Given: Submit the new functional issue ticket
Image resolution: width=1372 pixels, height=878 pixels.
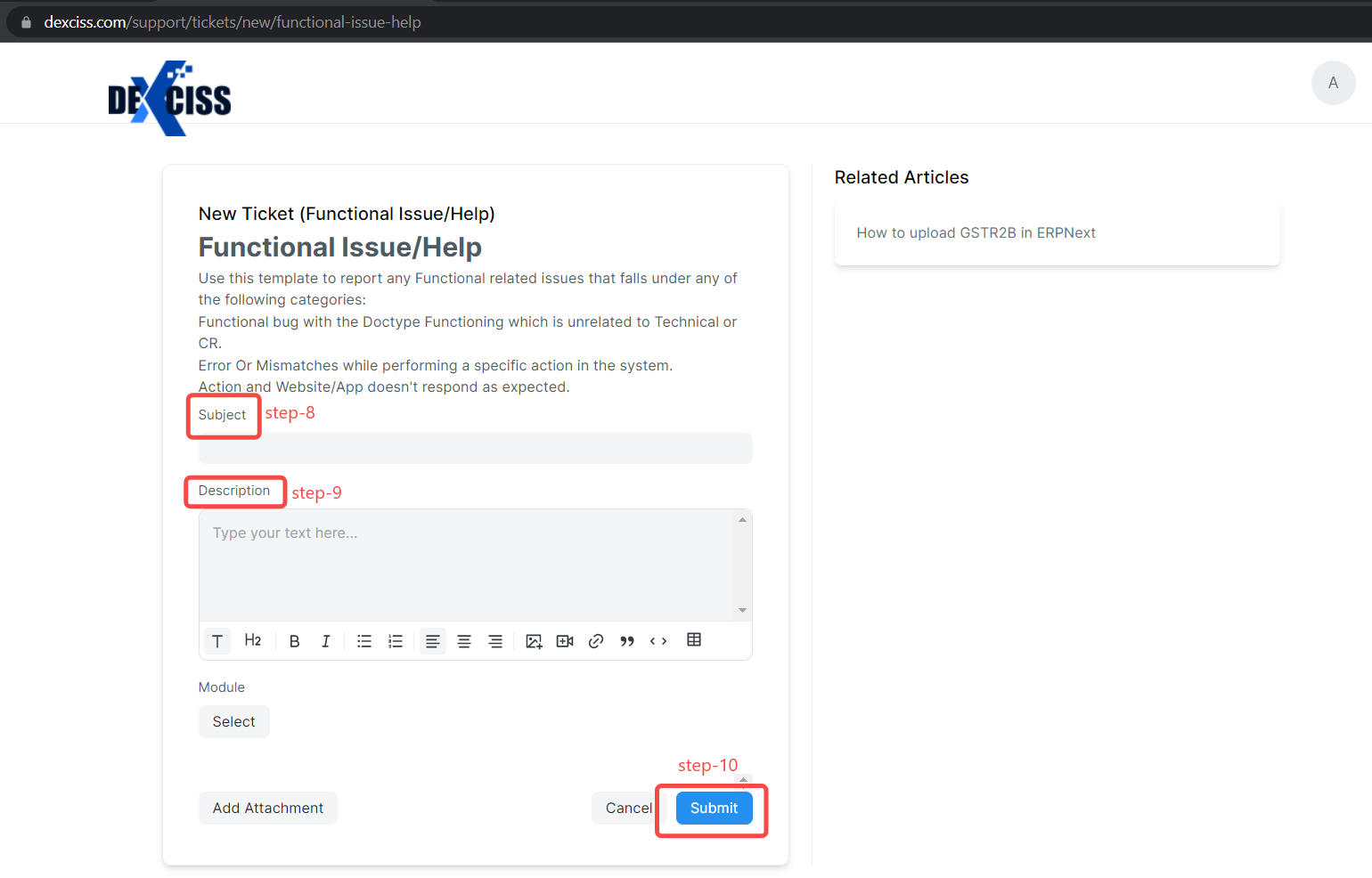Looking at the screenshot, I should (713, 808).
